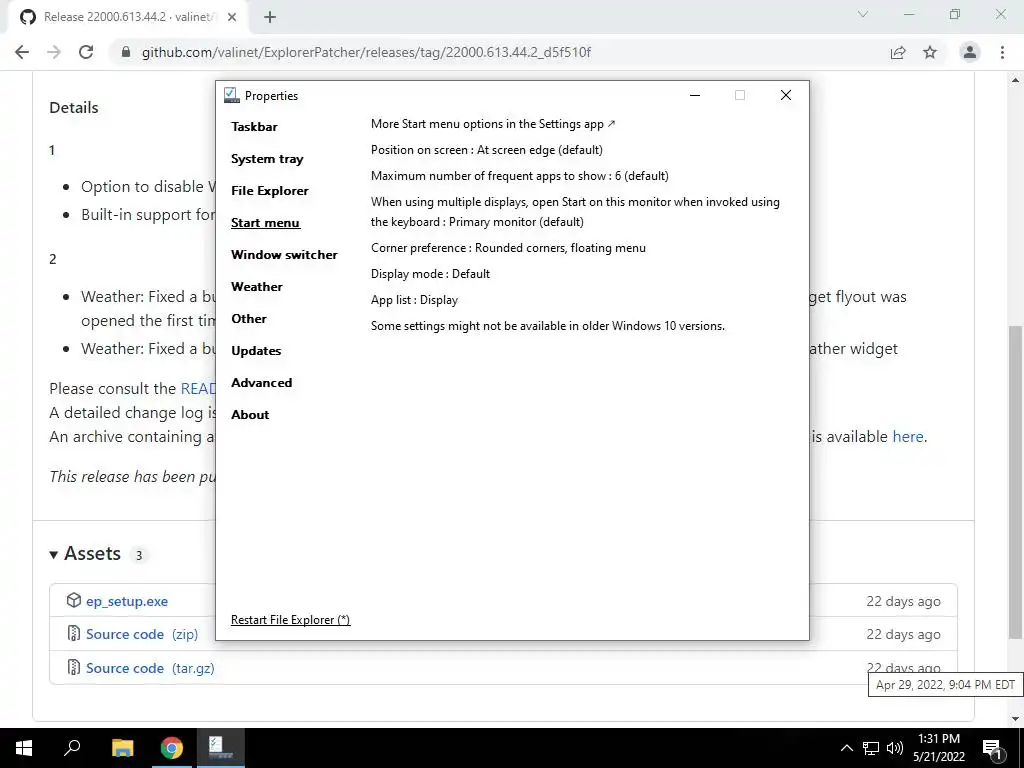1024x768 pixels.
Task: Click the address bar URL
Action: [x=366, y=52]
